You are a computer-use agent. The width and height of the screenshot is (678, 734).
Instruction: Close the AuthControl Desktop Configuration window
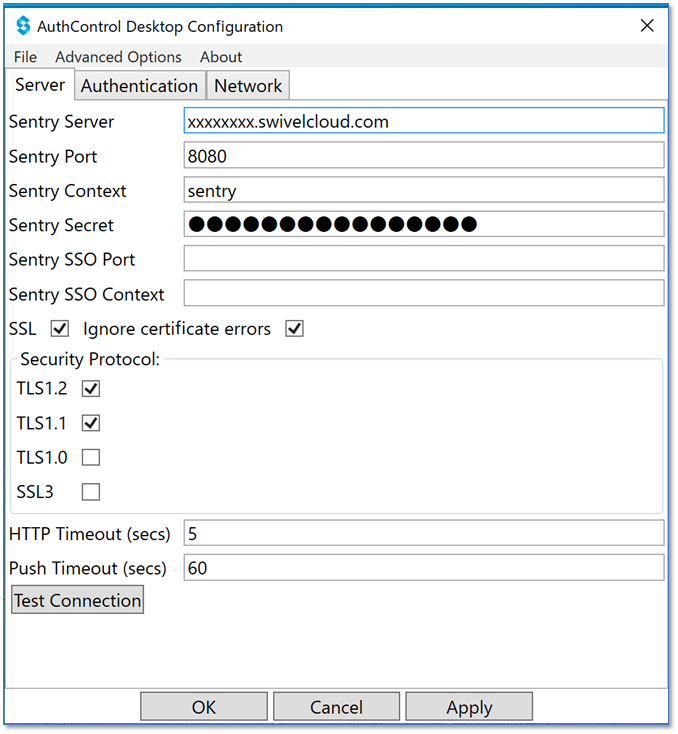coord(647,25)
